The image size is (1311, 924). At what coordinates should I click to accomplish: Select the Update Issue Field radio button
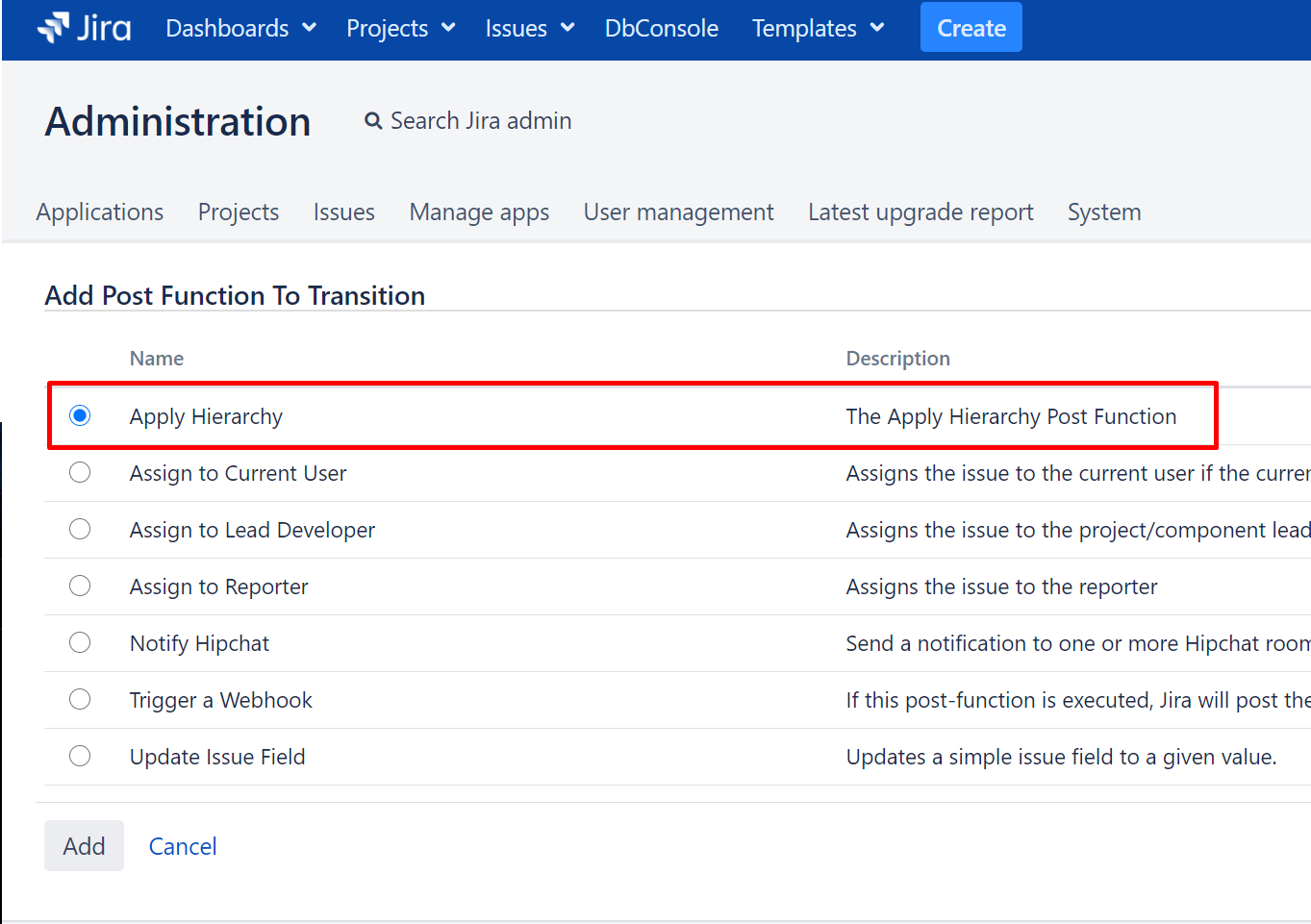[80, 756]
